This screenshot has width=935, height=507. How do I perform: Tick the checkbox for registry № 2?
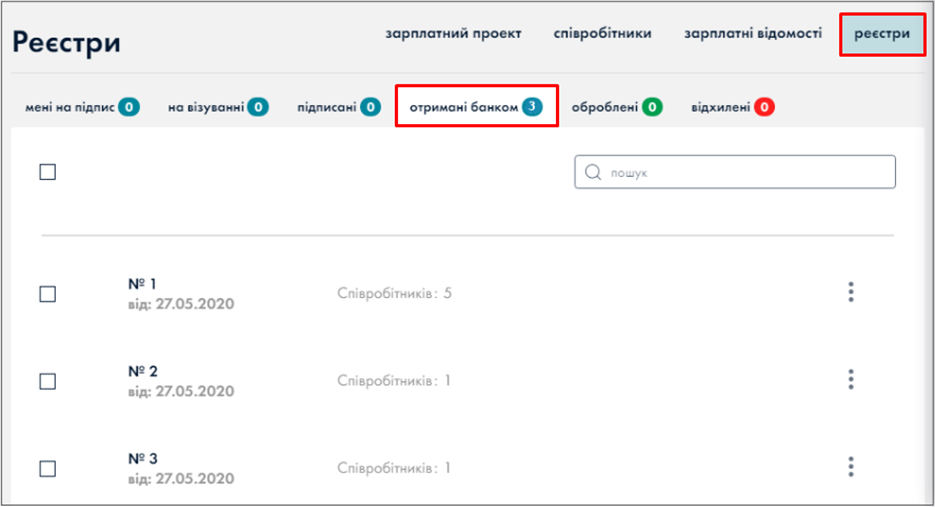(x=48, y=381)
